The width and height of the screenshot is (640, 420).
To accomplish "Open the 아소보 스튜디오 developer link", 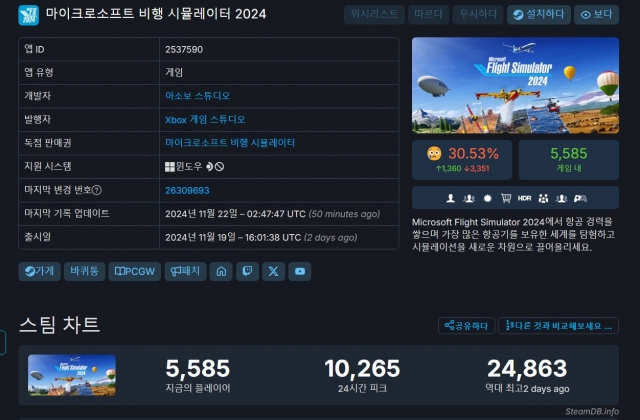I will (198, 96).
